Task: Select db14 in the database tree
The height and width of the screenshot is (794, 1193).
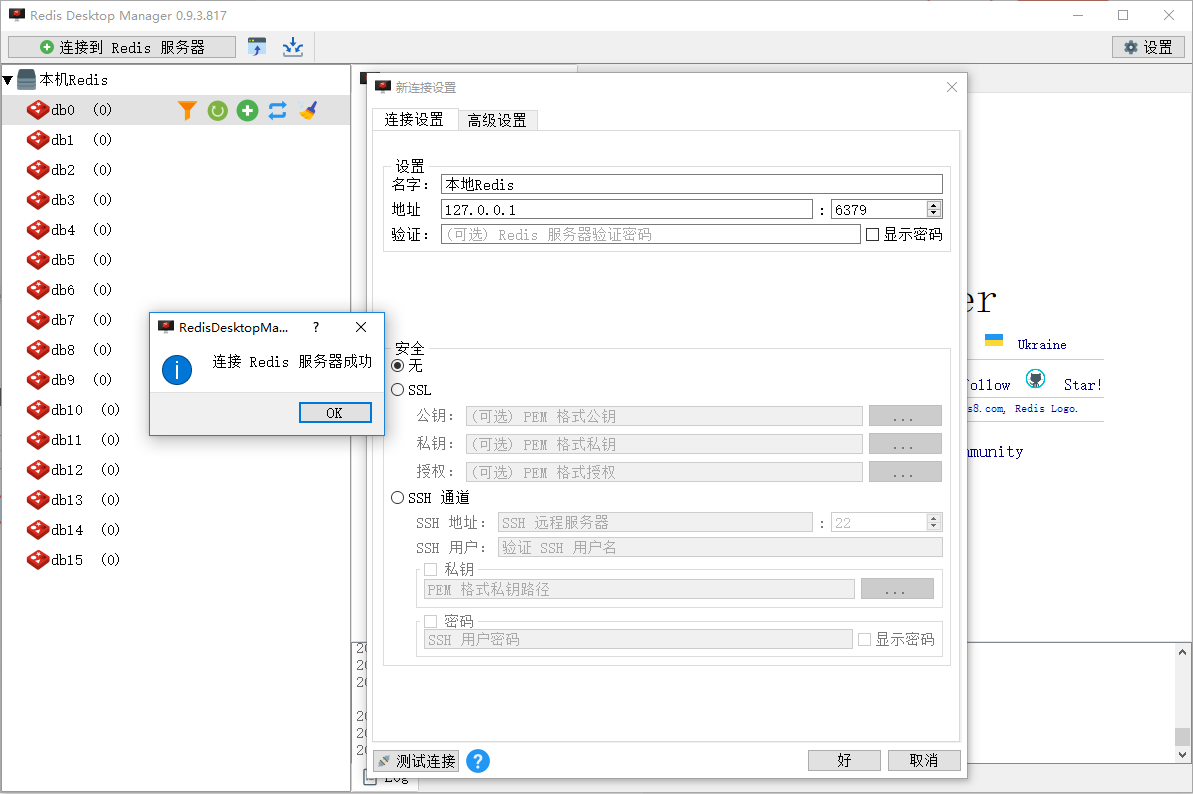Action: [67, 530]
